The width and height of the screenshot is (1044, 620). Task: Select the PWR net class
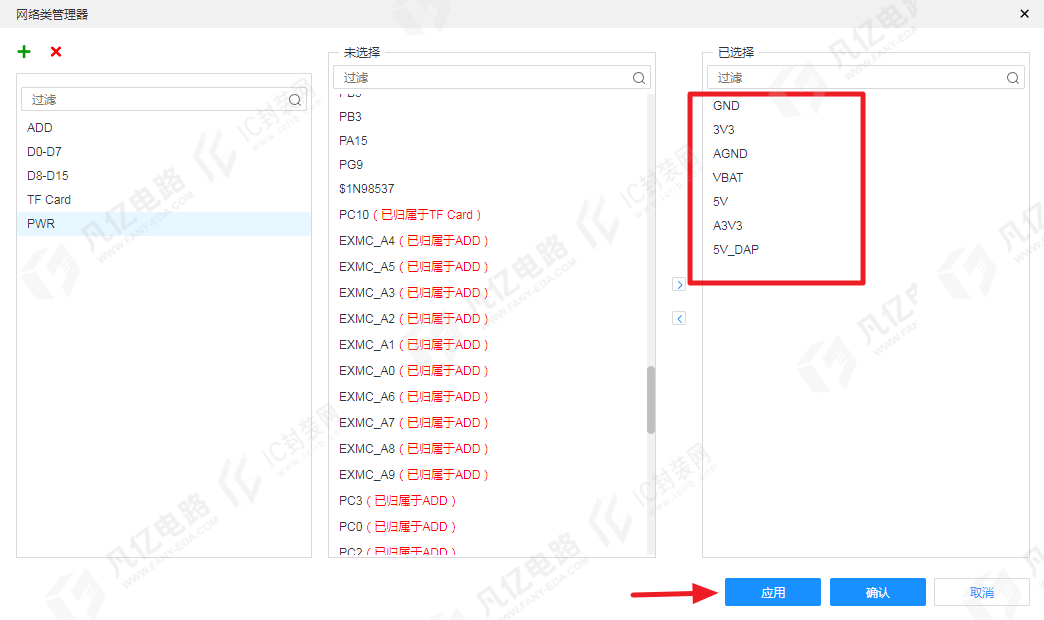[x=164, y=224]
